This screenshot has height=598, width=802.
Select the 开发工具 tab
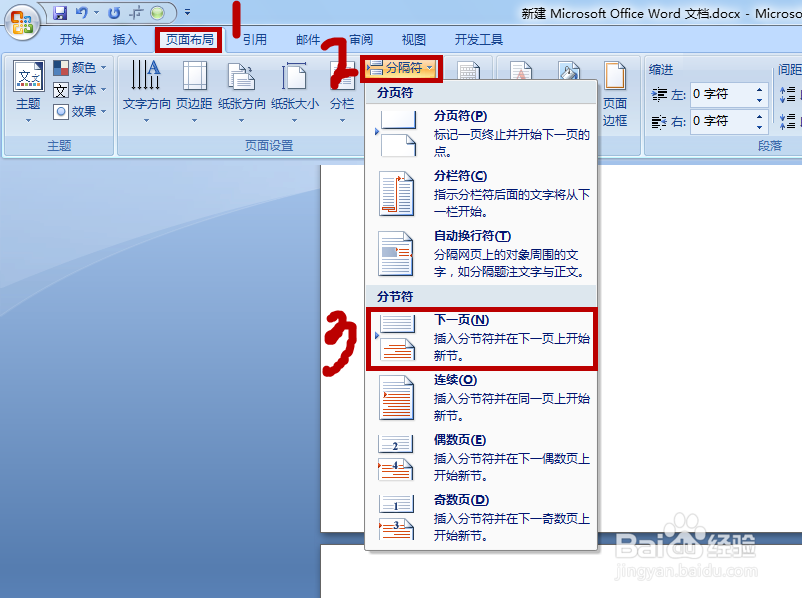point(479,39)
